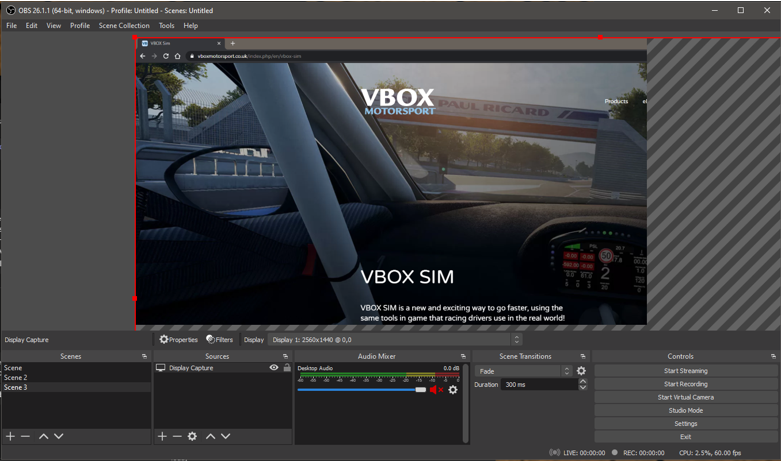Image resolution: width=781 pixels, height=461 pixels.
Task: Click the Audio Mixer vertical scrollbar
Action: coord(465,403)
